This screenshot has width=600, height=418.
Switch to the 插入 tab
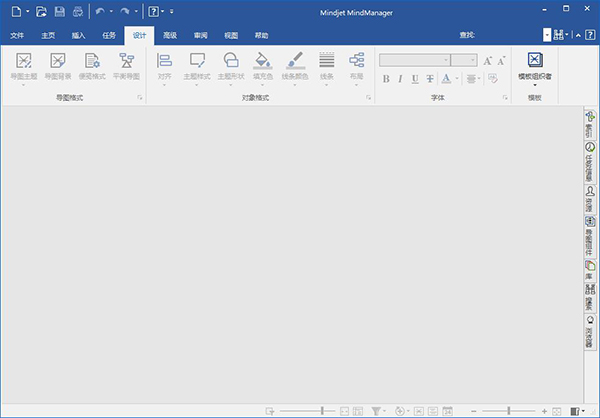click(x=78, y=36)
